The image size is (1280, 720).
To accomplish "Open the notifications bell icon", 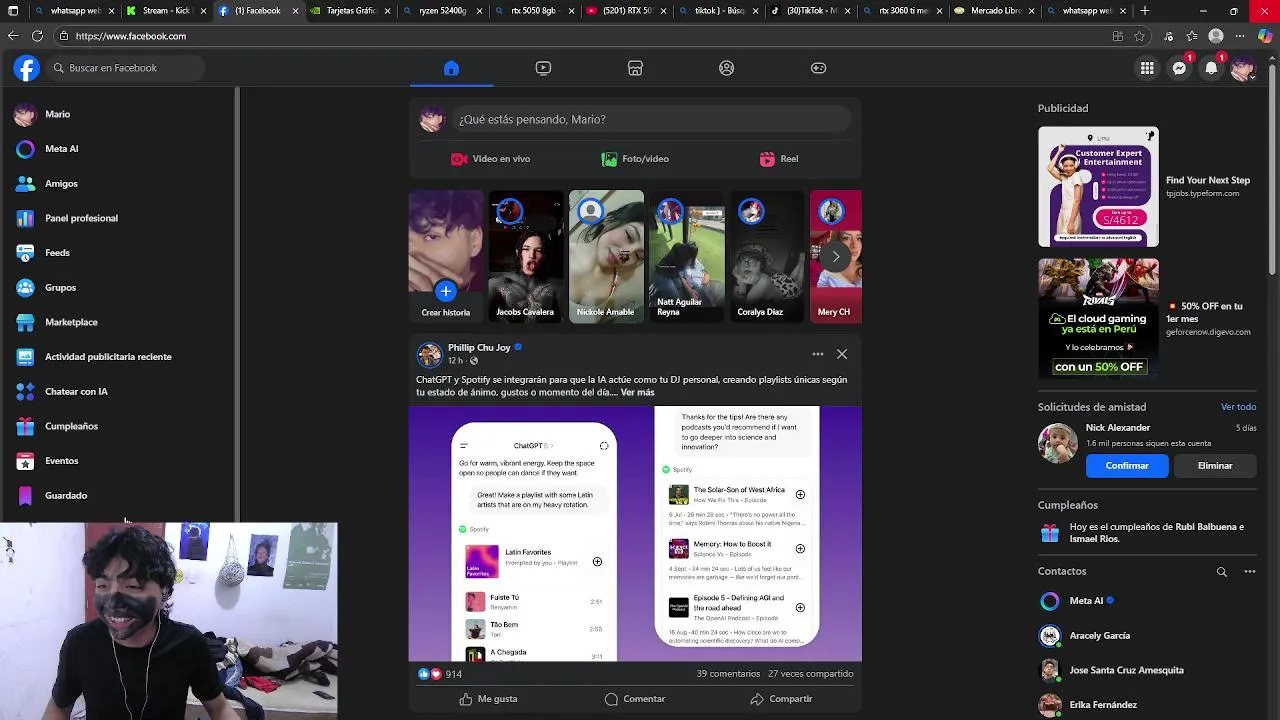I will pos(1211,68).
